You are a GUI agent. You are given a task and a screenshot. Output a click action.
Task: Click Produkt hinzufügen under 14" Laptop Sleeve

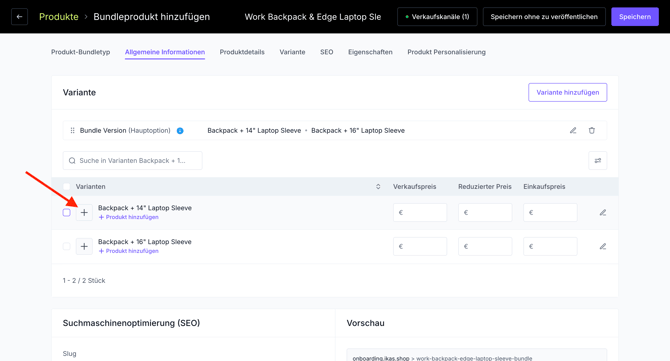pyautogui.click(x=129, y=217)
